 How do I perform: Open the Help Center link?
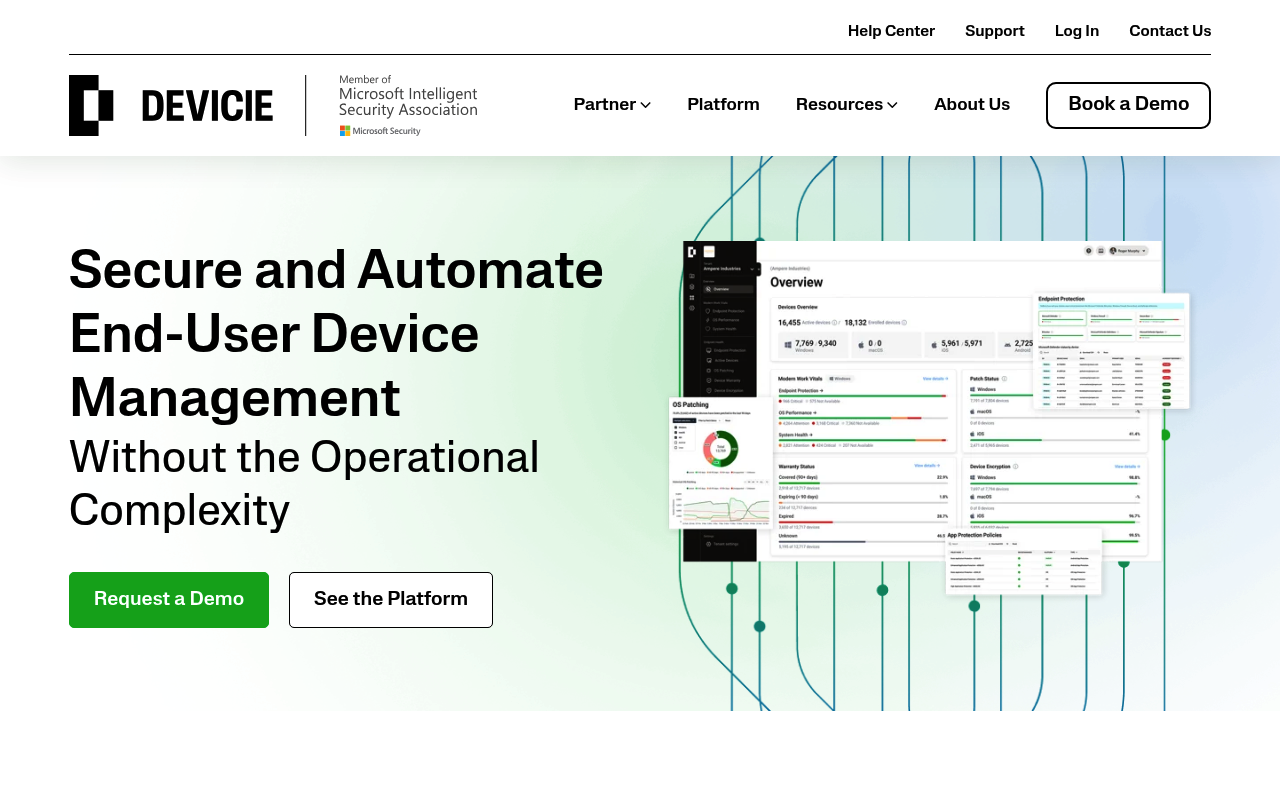pos(891,31)
